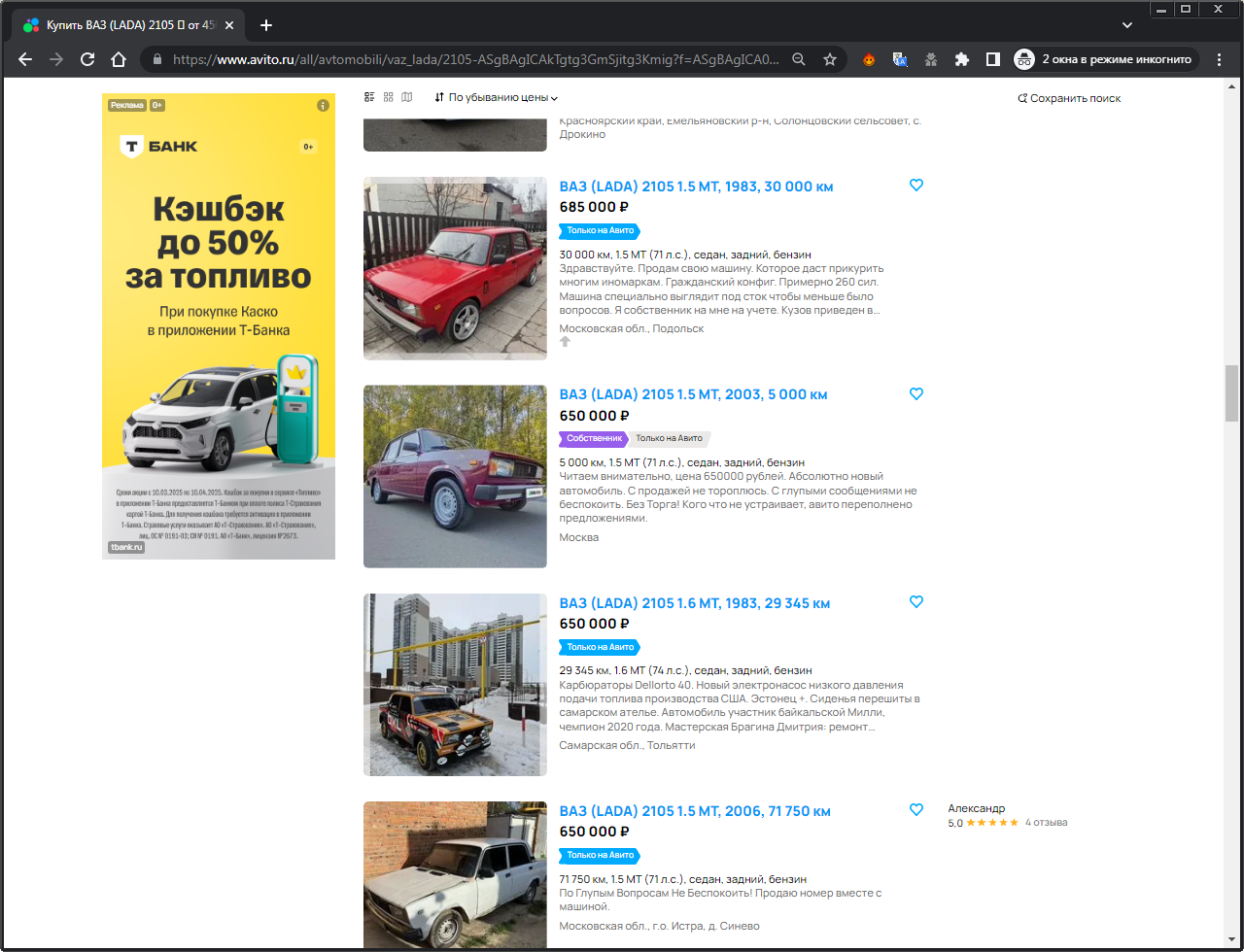The width and height of the screenshot is (1244, 952).
Task: Open the tab search dropdown
Action: pyautogui.click(x=1127, y=25)
